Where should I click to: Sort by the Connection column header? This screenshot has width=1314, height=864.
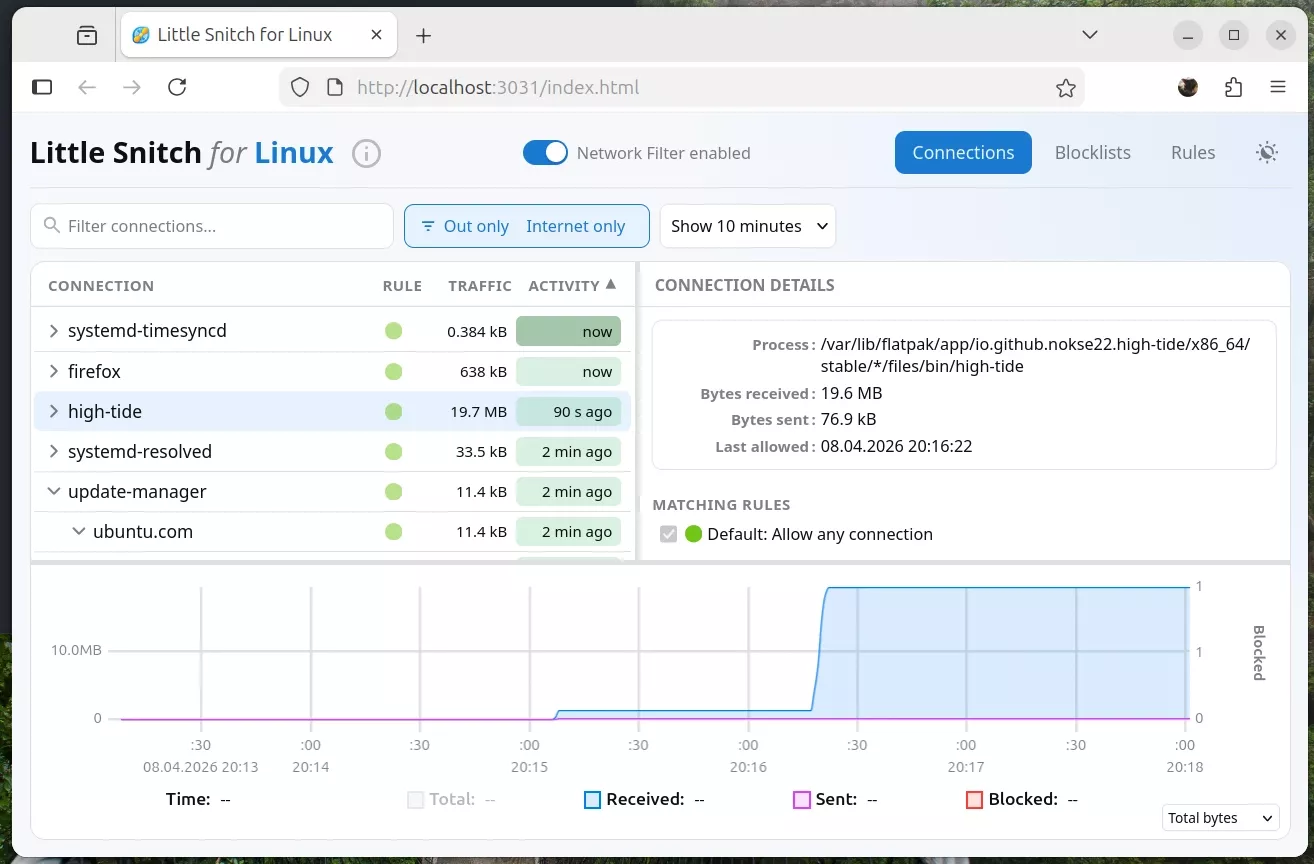click(x=101, y=286)
